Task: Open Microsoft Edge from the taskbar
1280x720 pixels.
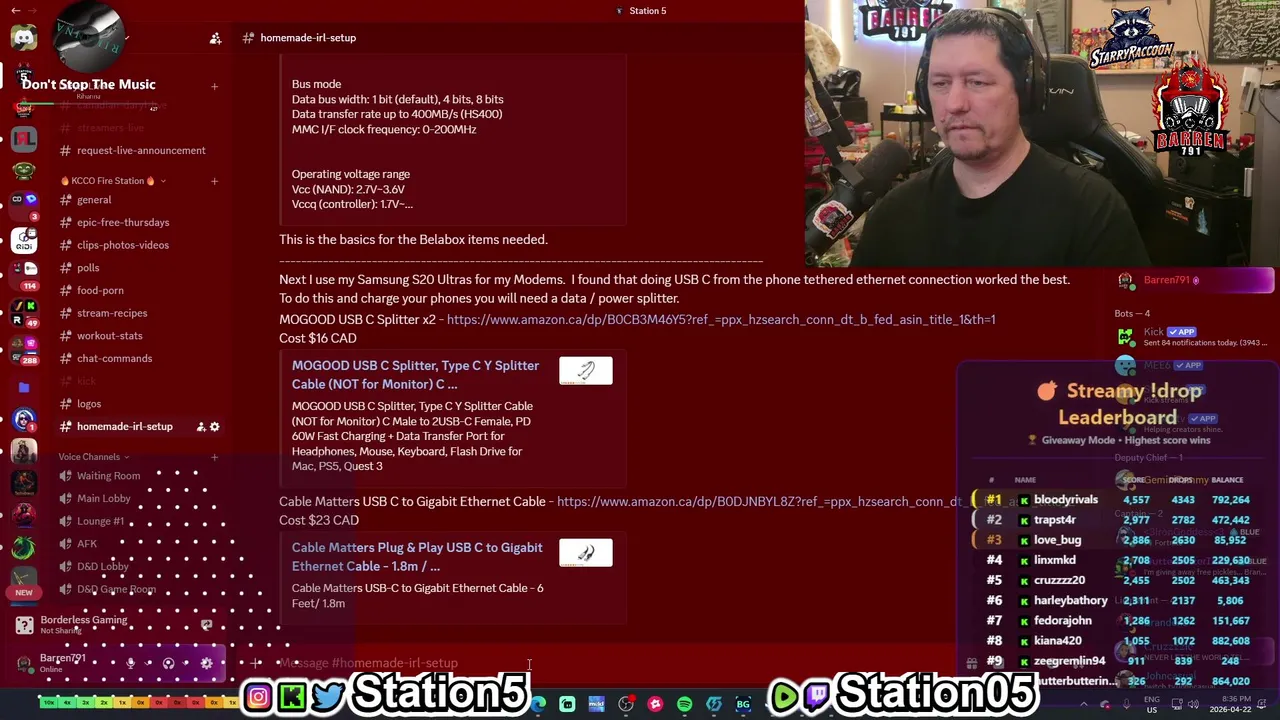Action: coord(538,705)
